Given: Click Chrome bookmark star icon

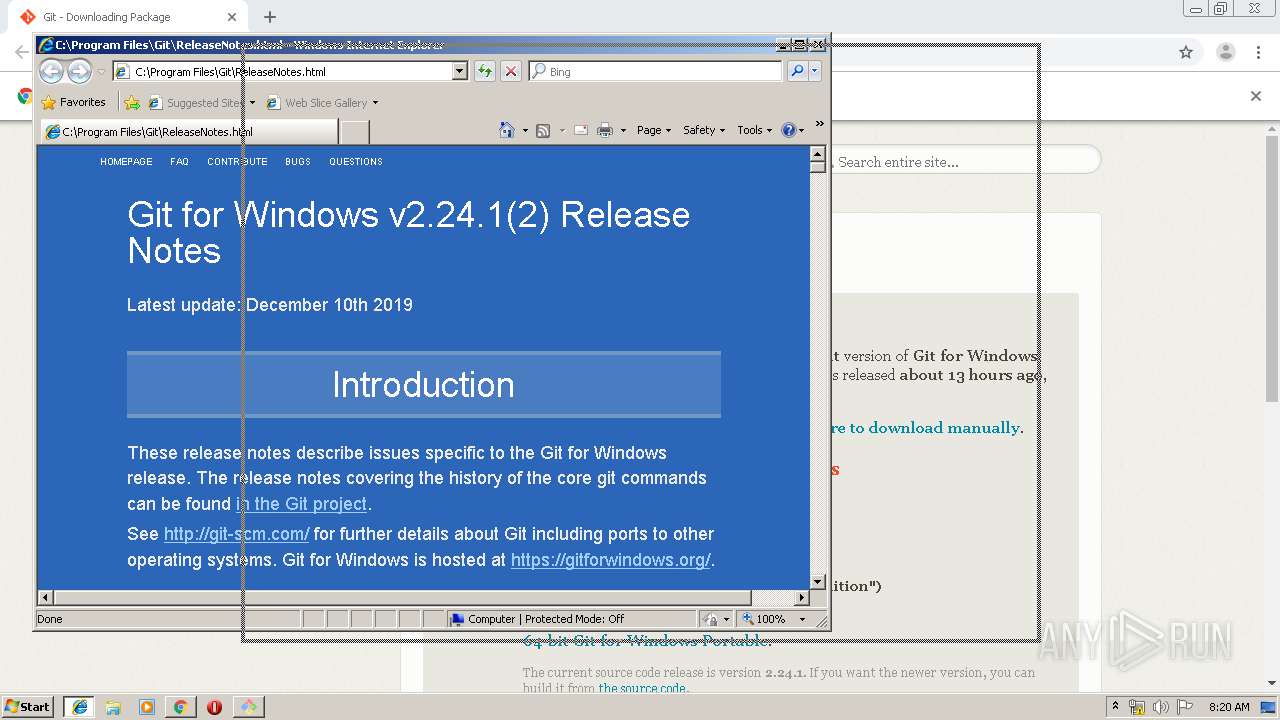Looking at the screenshot, I should (x=1186, y=52).
